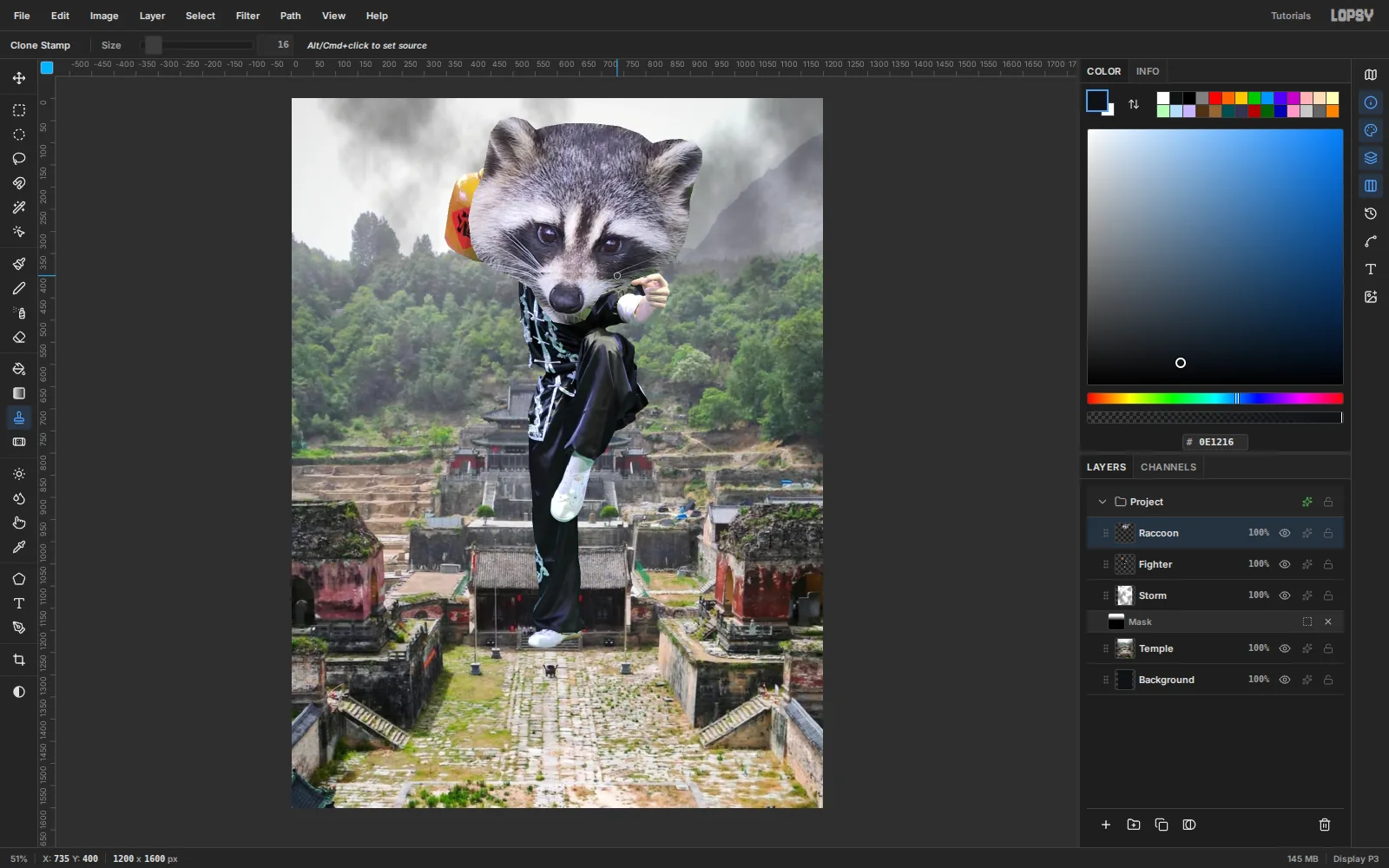Select the Crop tool
Screen dimensions: 1389x868
point(19,660)
